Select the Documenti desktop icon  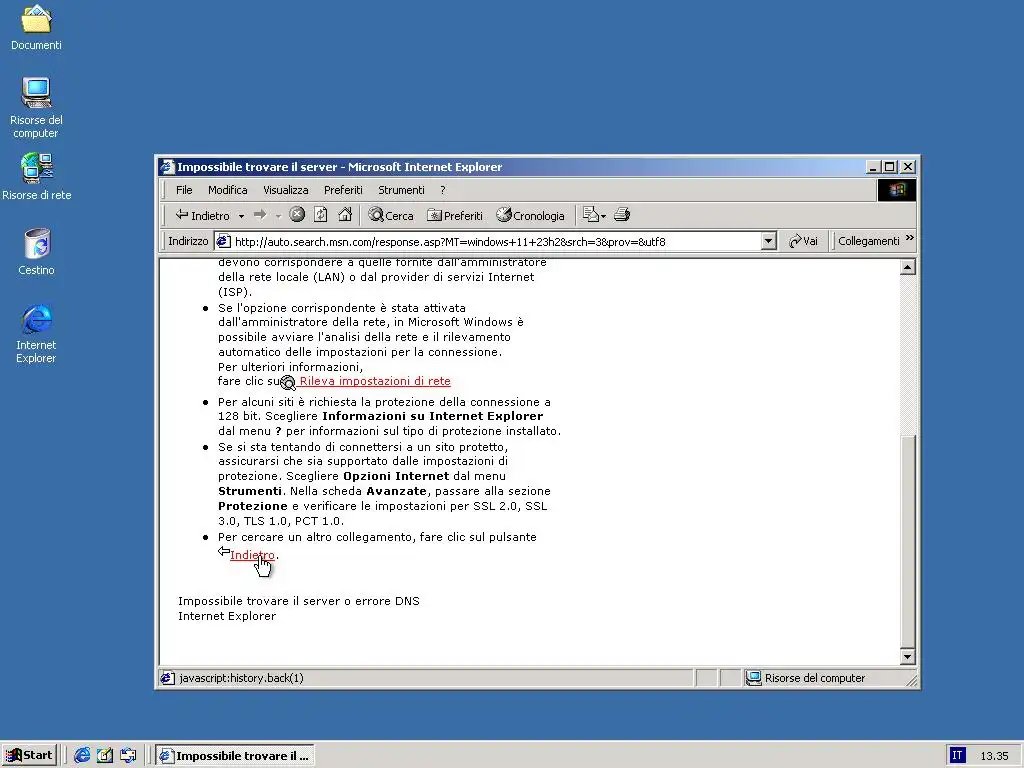[x=36, y=28]
